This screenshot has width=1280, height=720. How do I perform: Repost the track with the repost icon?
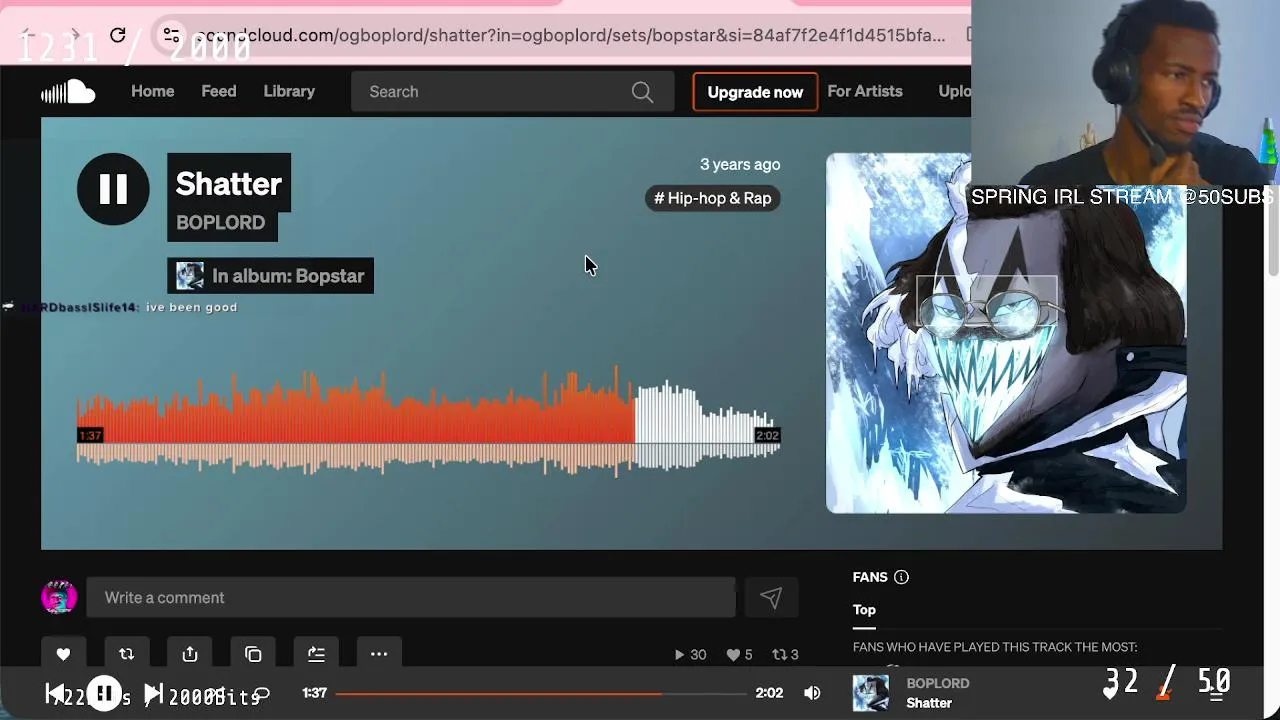[126, 654]
